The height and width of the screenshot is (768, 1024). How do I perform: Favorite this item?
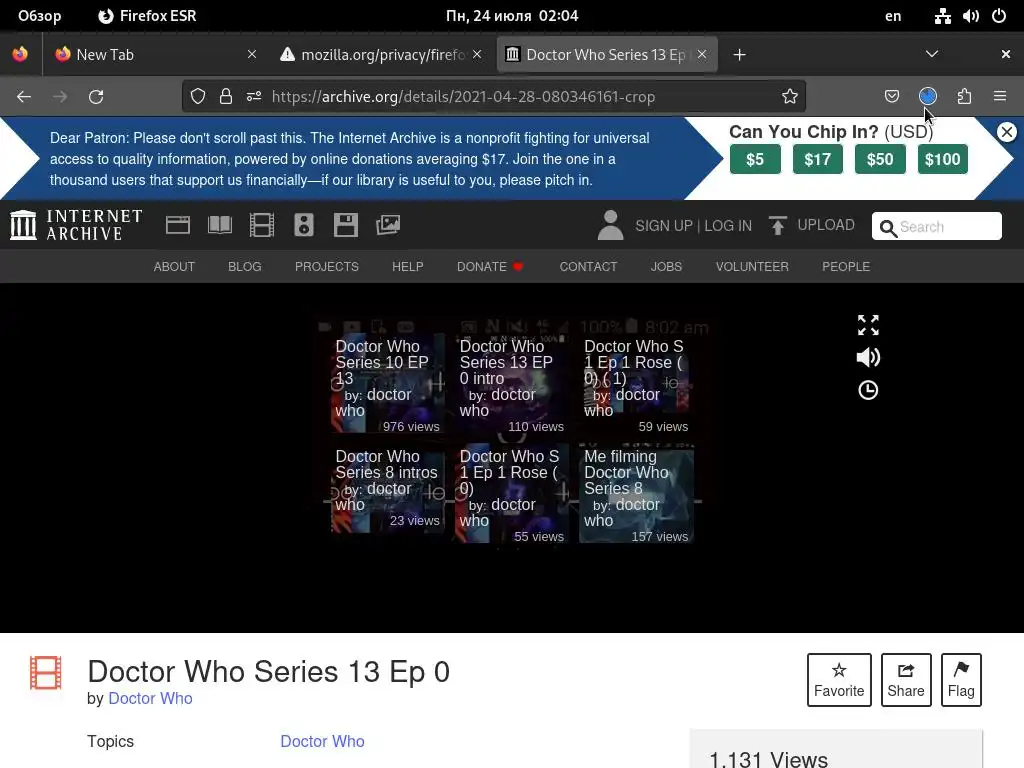(x=839, y=679)
